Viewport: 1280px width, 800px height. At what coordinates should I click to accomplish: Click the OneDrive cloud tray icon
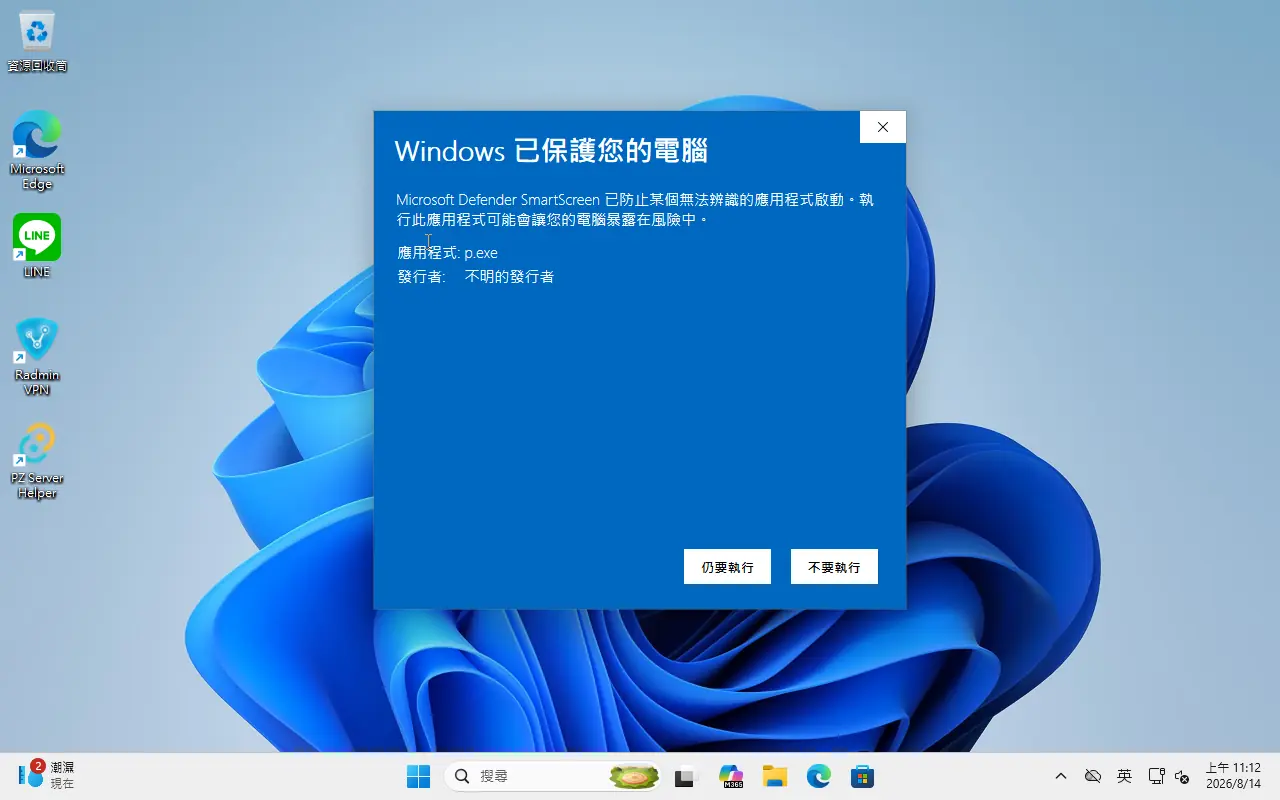pyautogui.click(x=1093, y=776)
